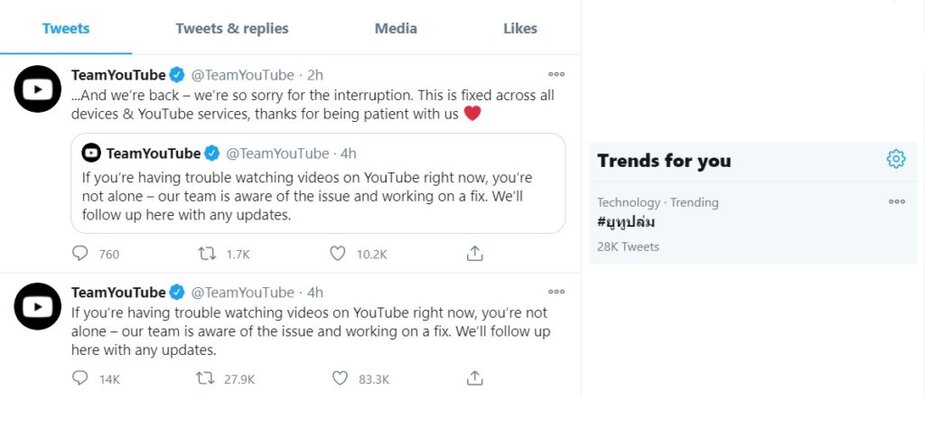Retweet the tweet with 27.9K retweets
The image size is (925, 438).
coord(205,378)
